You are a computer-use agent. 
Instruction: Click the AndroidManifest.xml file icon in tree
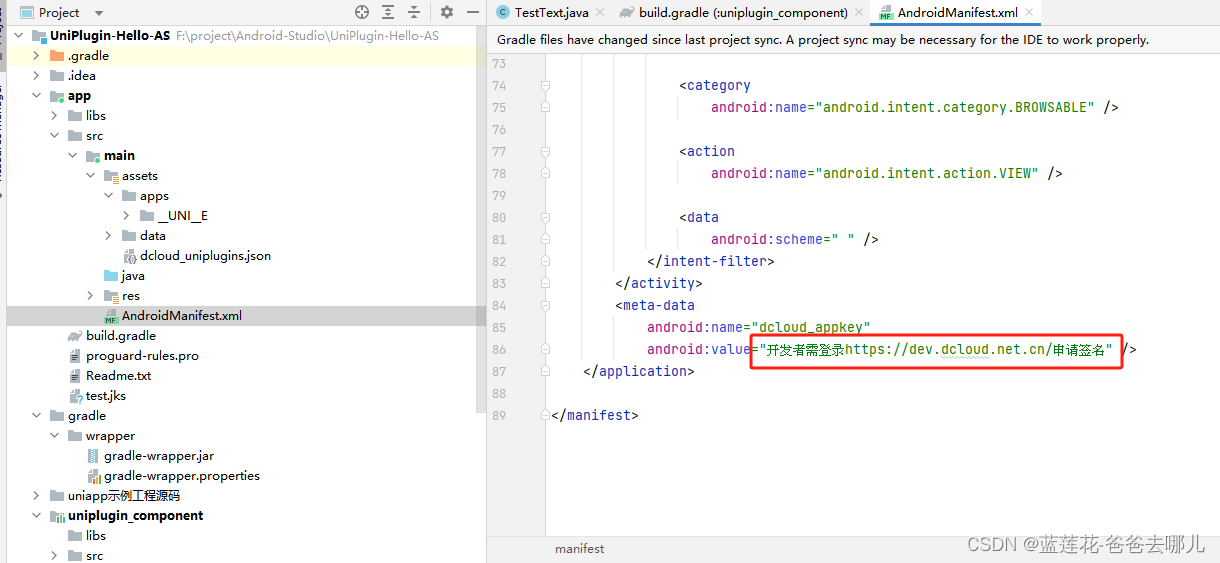[111, 316]
